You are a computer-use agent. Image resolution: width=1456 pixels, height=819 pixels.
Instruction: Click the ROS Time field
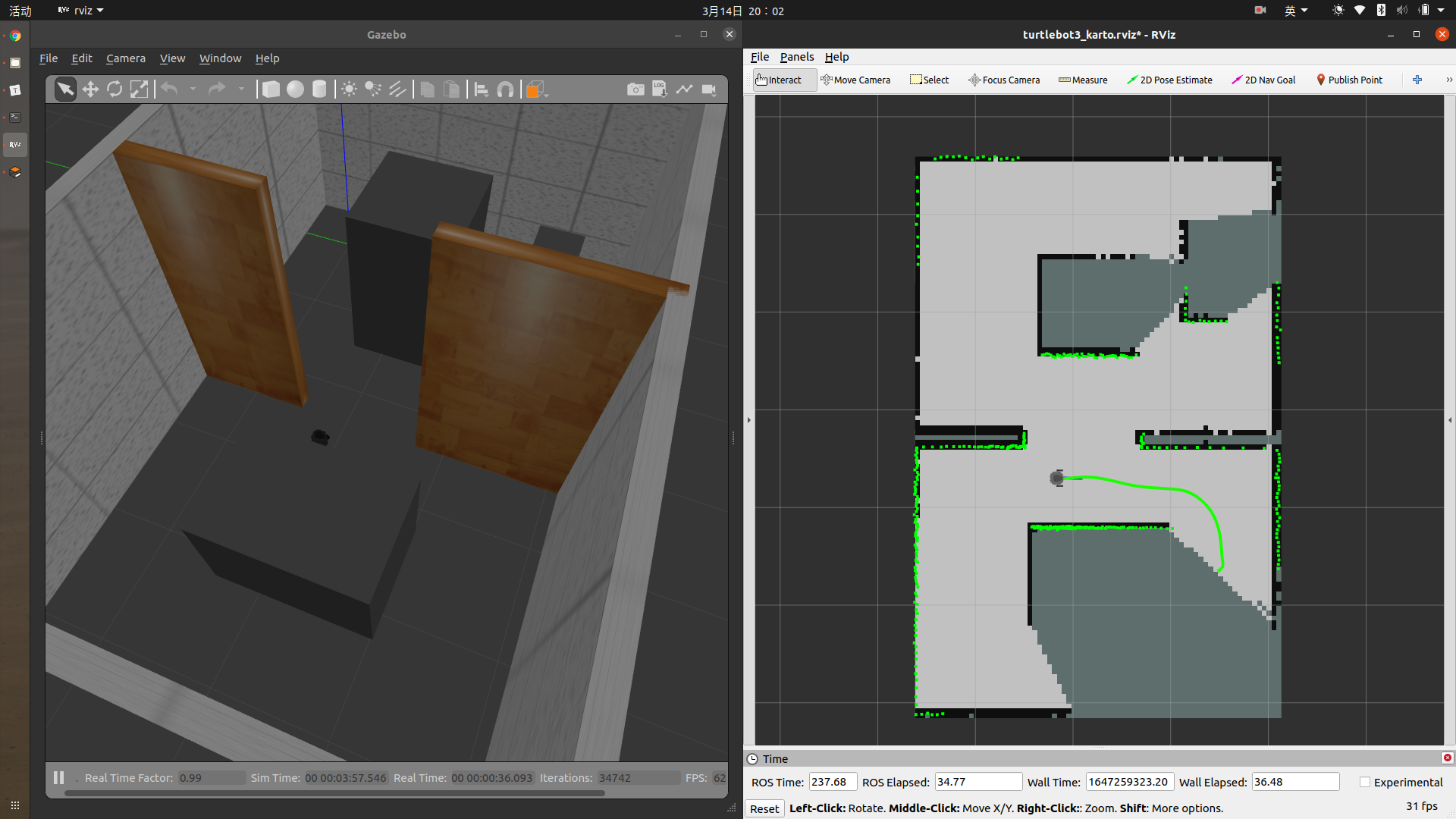click(x=832, y=782)
